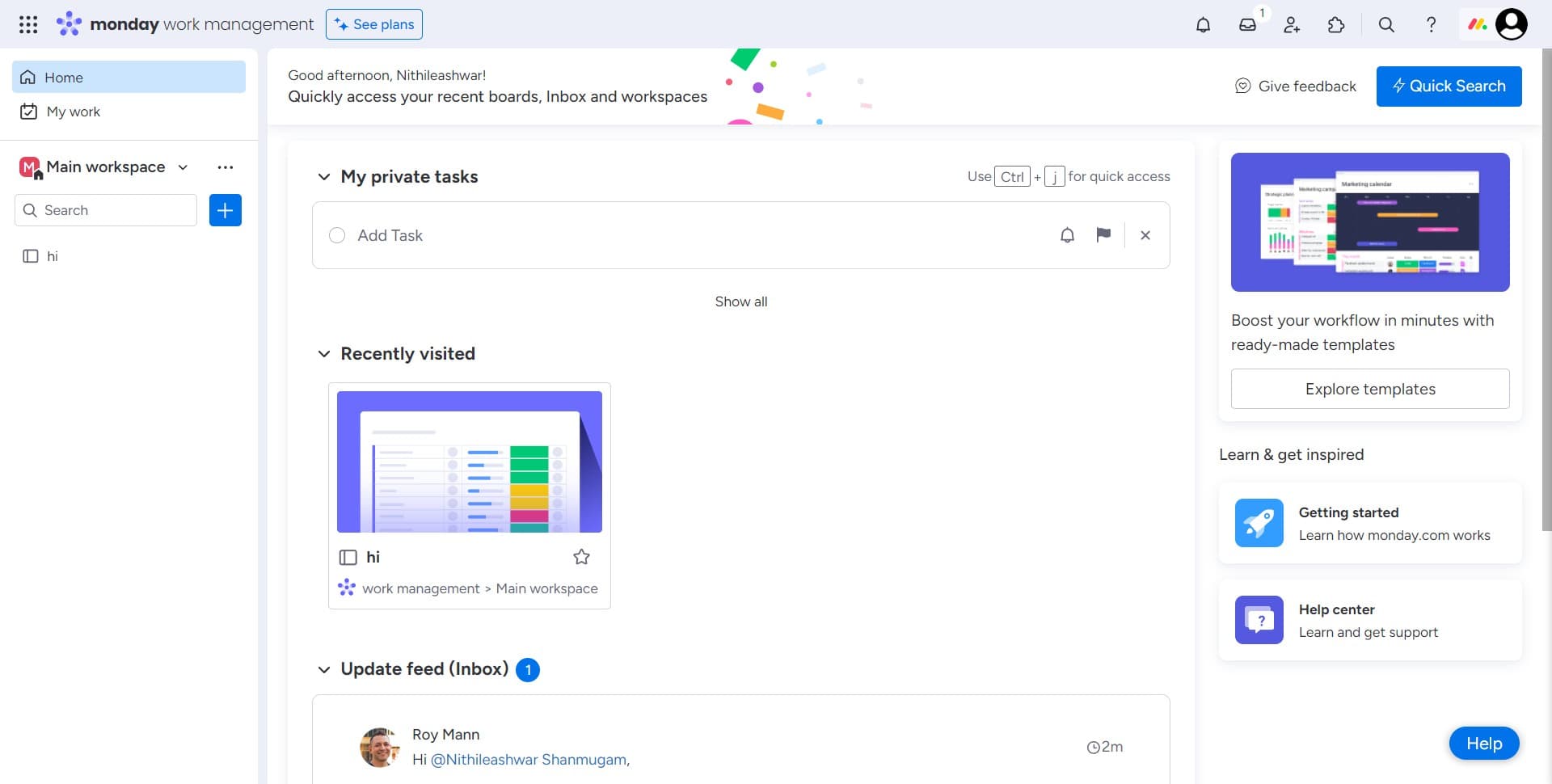Open Quick Search
Image resolution: width=1552 pixels, height=784 pixels.
[1449, 86]
